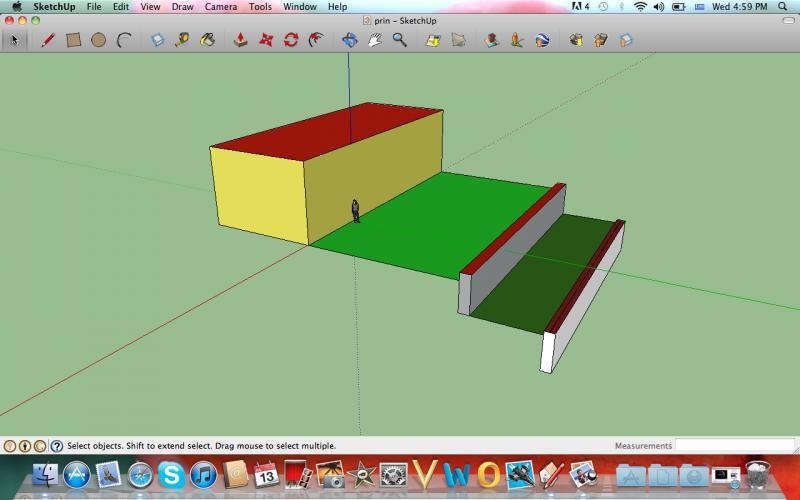Choose the Zoom magnifier tool
800x500 pixels.
(x=399, y=40)
